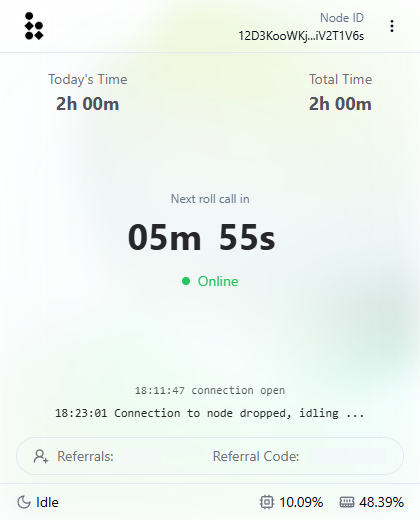Click the Node ID label
420x520 pixels.
pyautogui.click(x=342, y=18)
